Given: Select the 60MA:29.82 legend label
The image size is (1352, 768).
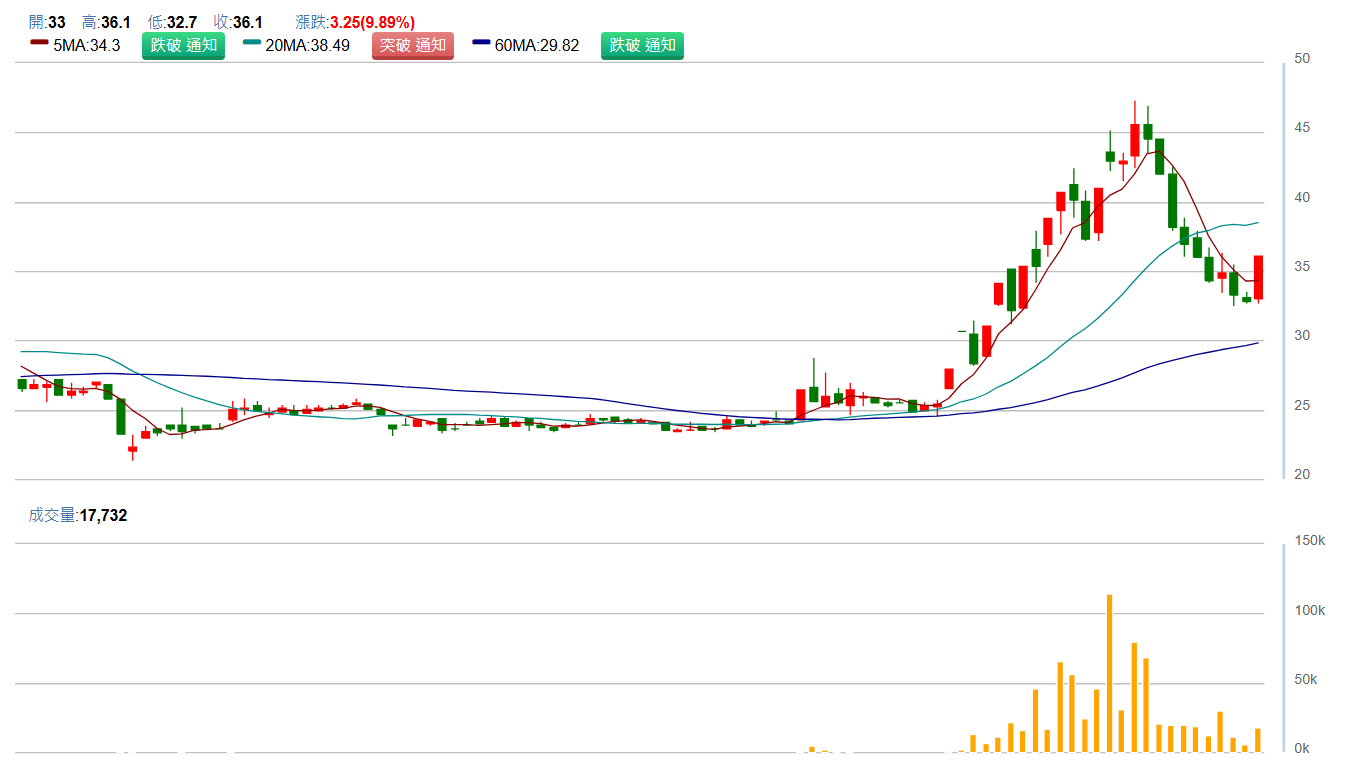Looking at the screenshot, I should click(537, 45).
